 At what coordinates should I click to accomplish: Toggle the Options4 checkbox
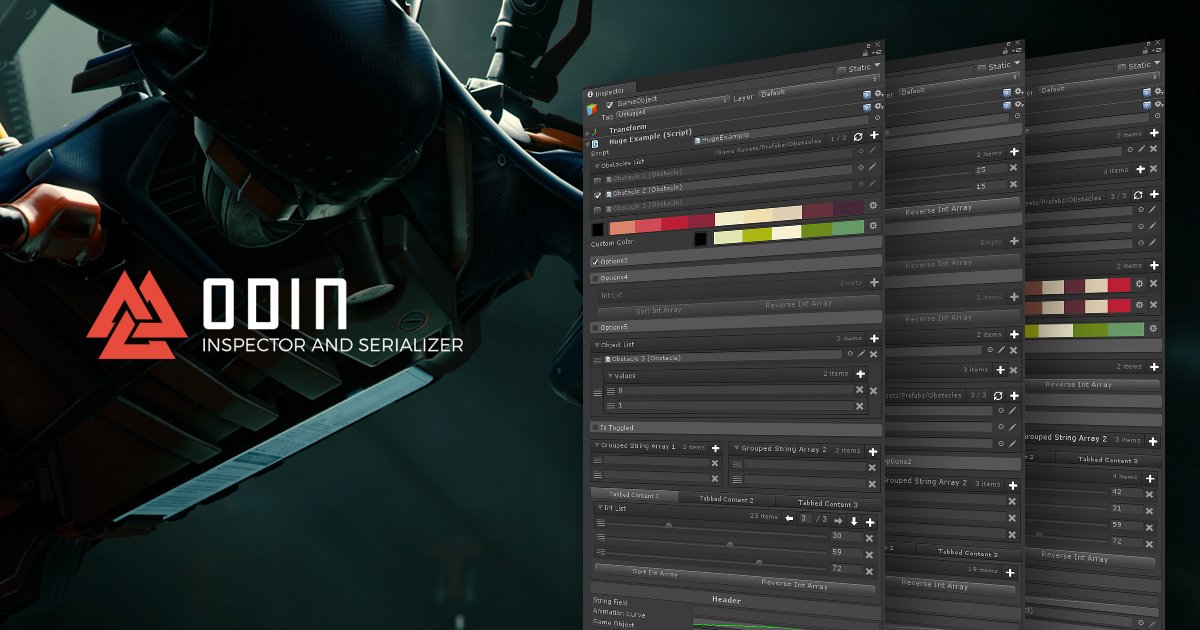[596, 278]
